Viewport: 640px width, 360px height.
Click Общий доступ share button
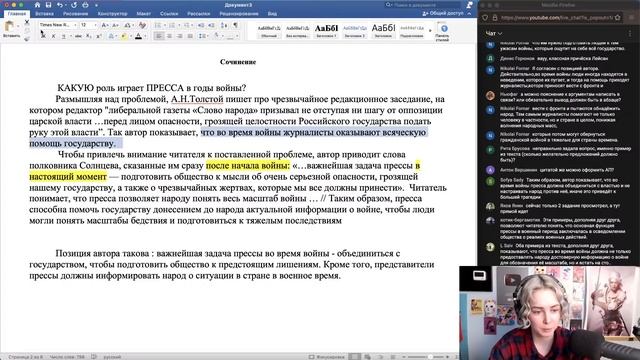pos(443,13)
